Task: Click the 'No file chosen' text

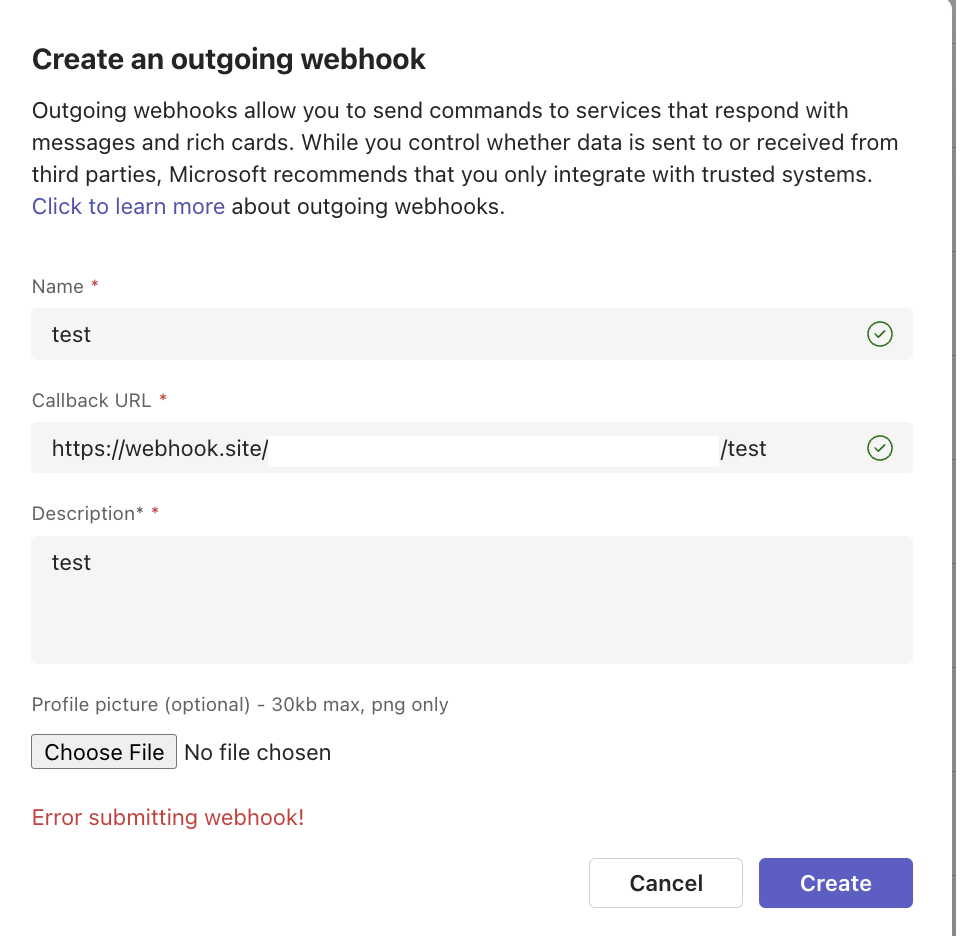Action: [257, 752]
